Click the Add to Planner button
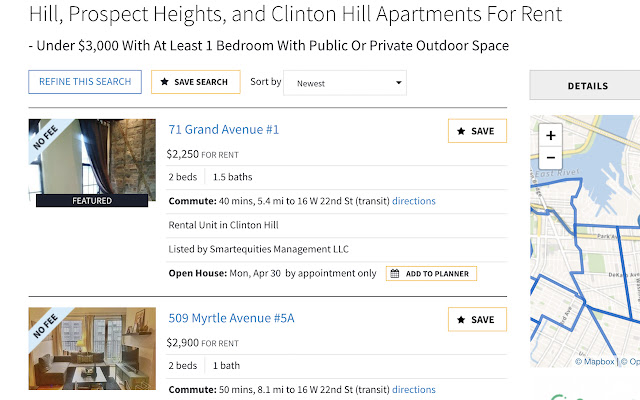Image resolution: width=640 pixels, height=400 pixels. [x=431, y=273]
